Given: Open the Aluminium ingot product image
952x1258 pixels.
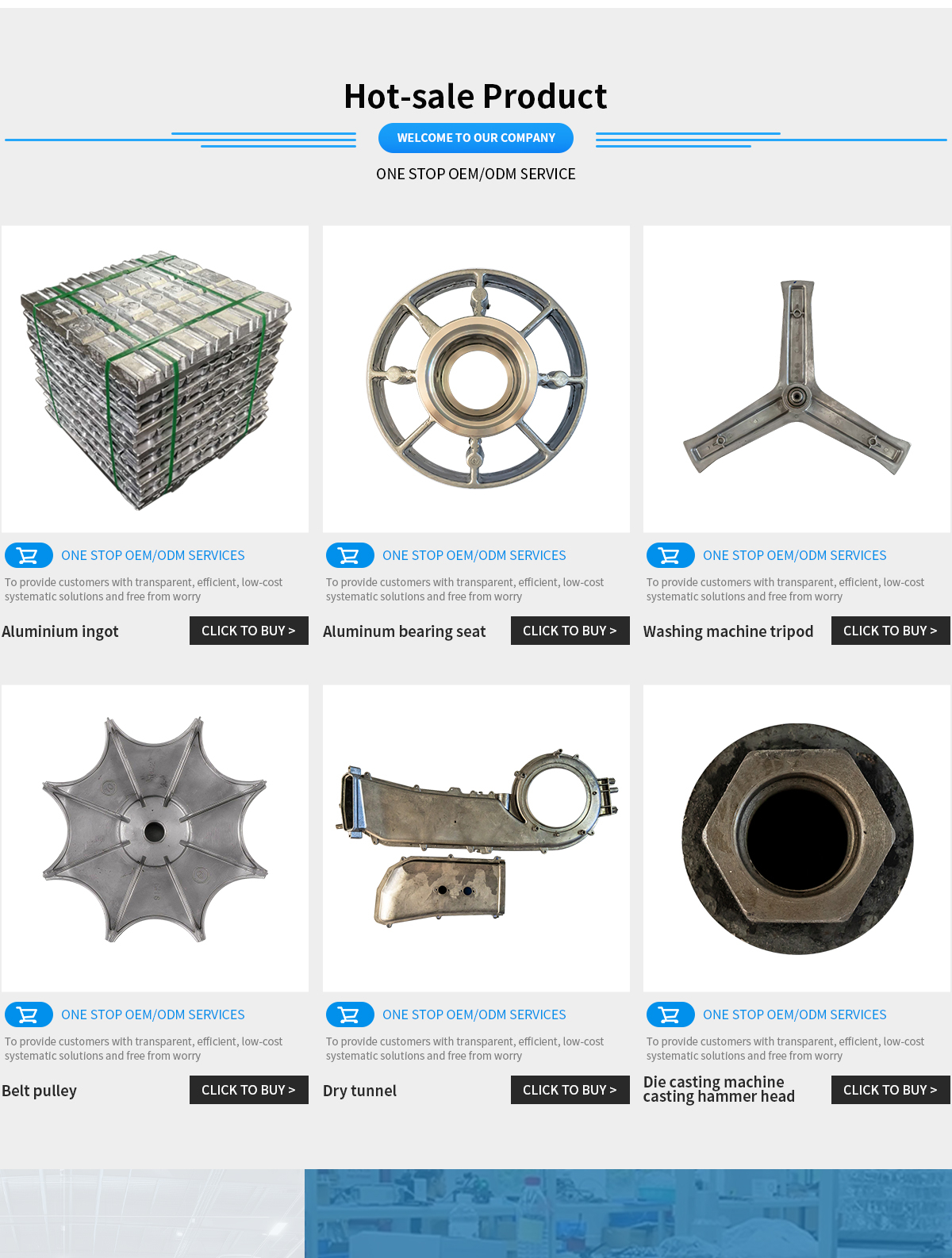Looking at the screenshot, I should coord(155,379).
